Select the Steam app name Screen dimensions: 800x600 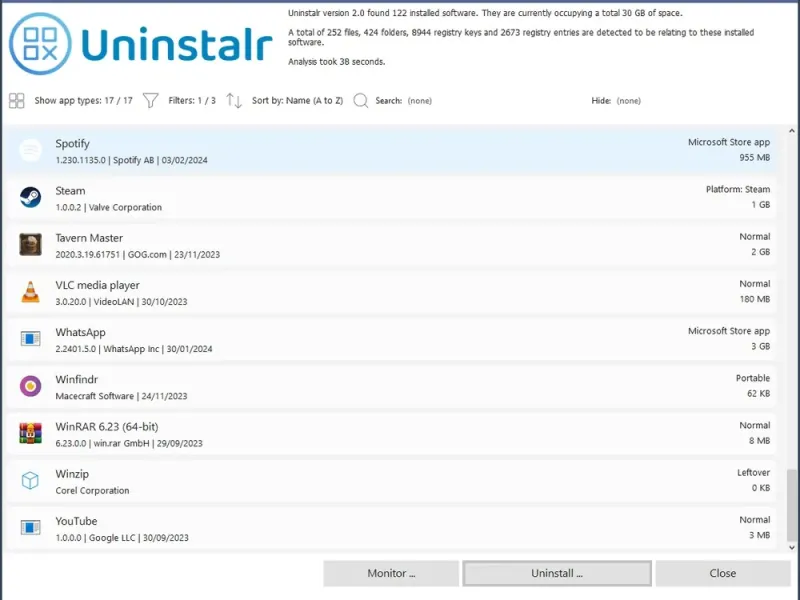point(70,191)
